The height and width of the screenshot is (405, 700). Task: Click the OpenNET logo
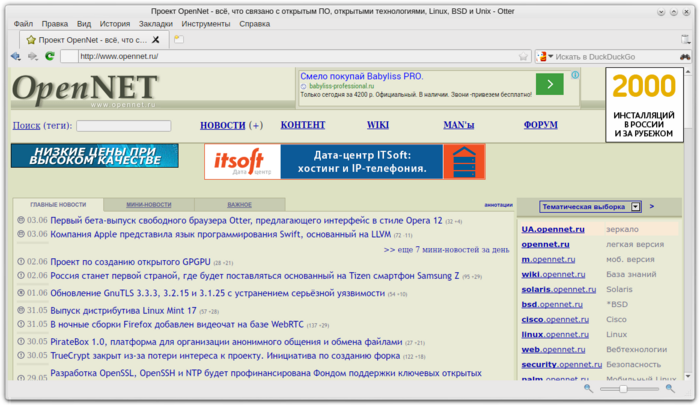coord(85,89)
